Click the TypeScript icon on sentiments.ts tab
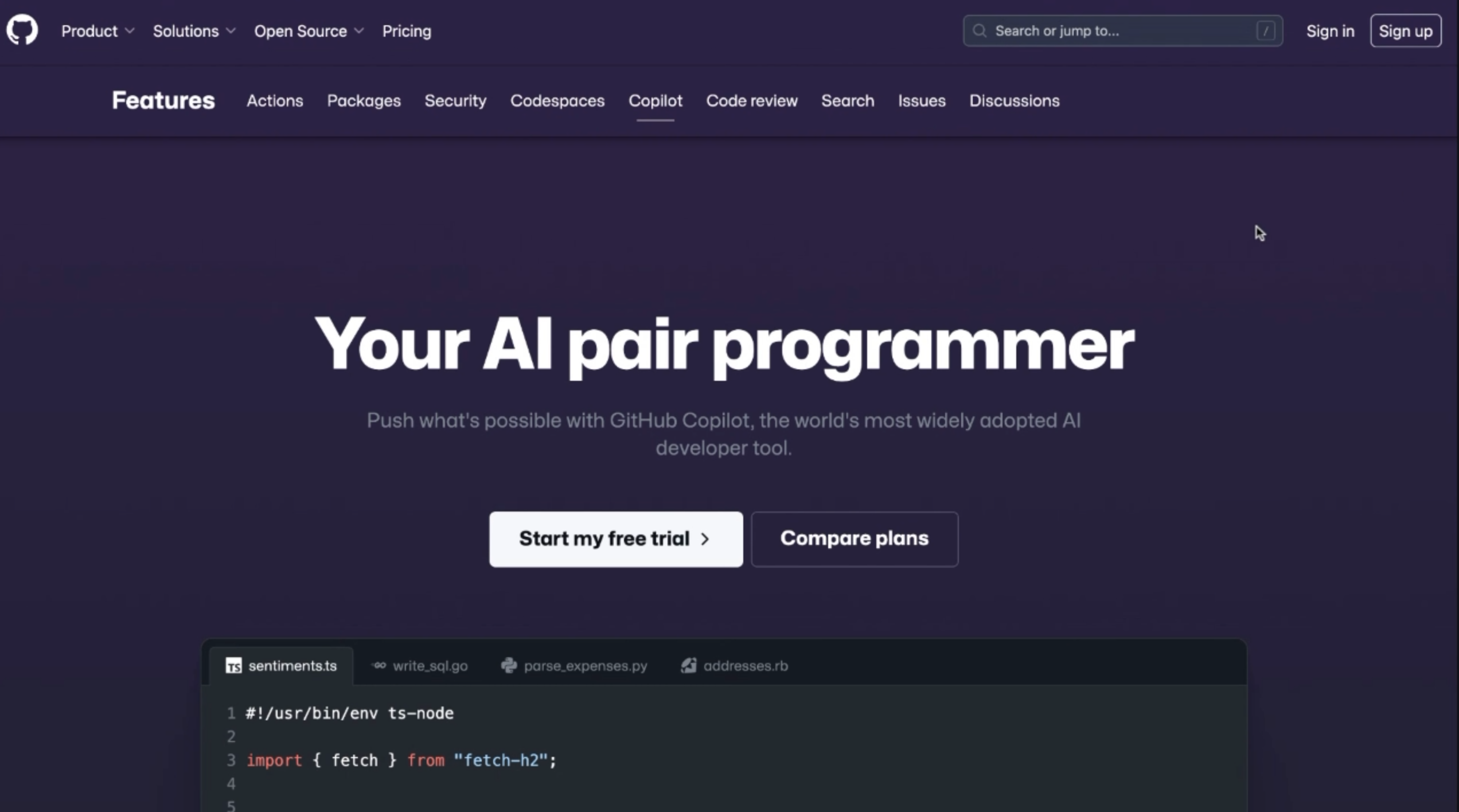 [233, 666]
